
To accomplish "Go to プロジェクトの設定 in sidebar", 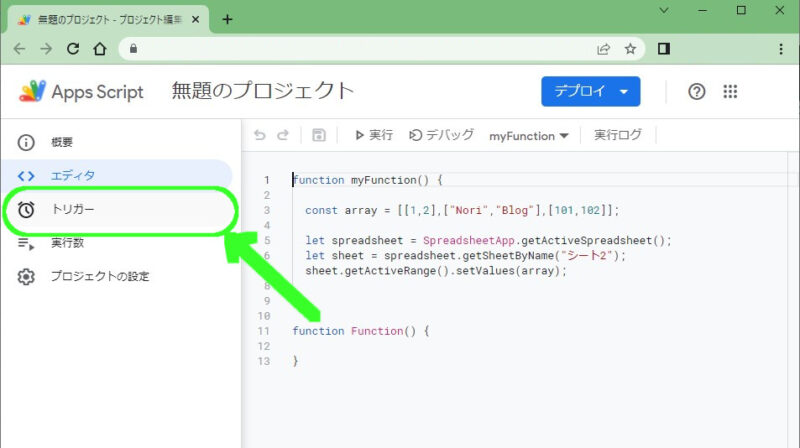I will pyautogui.click(x=100, y=276).
